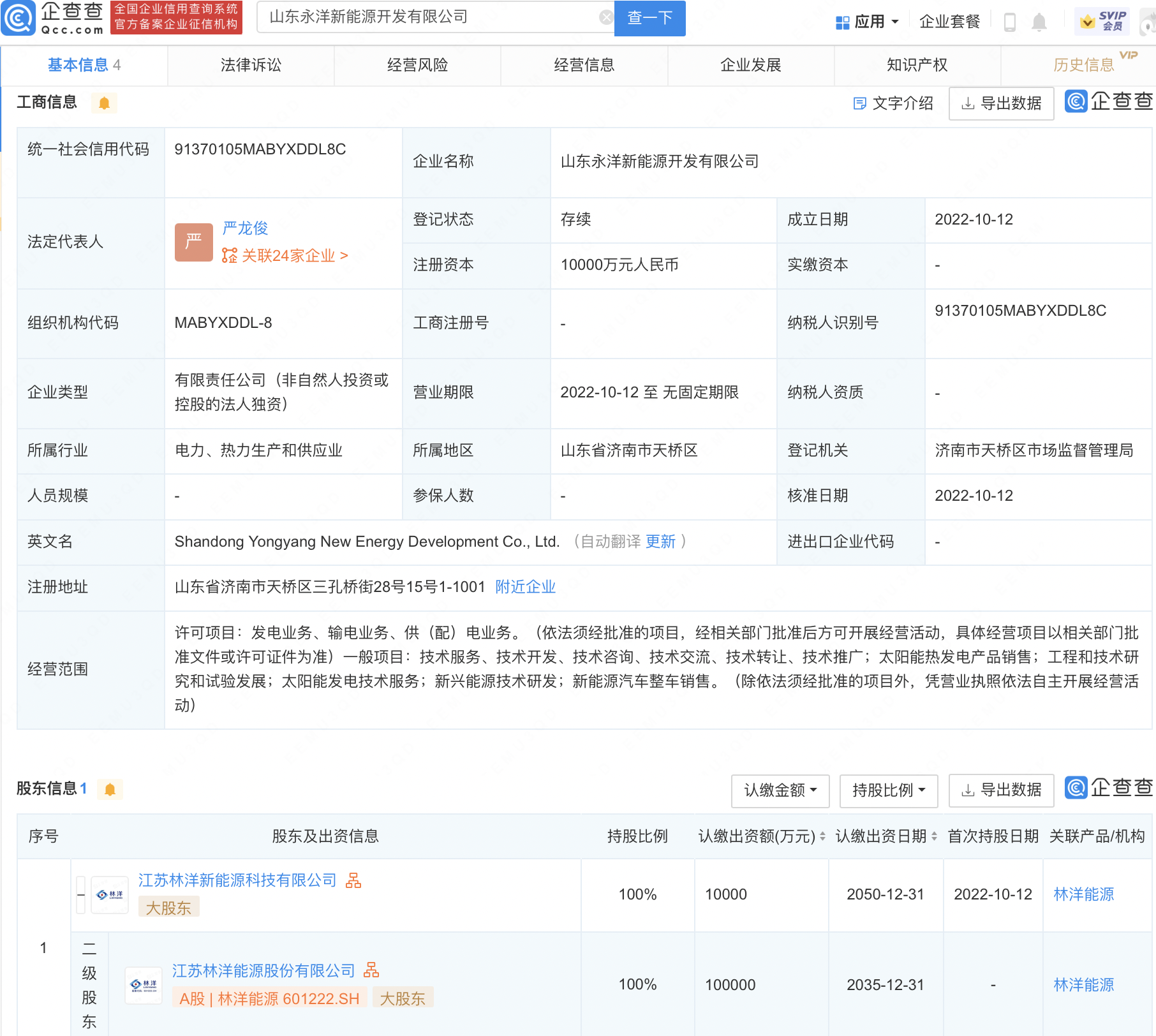Screen dimensions: 1156x1036
Task: Click the SVIP 会员 badge
Action: tap(1102, 21)
